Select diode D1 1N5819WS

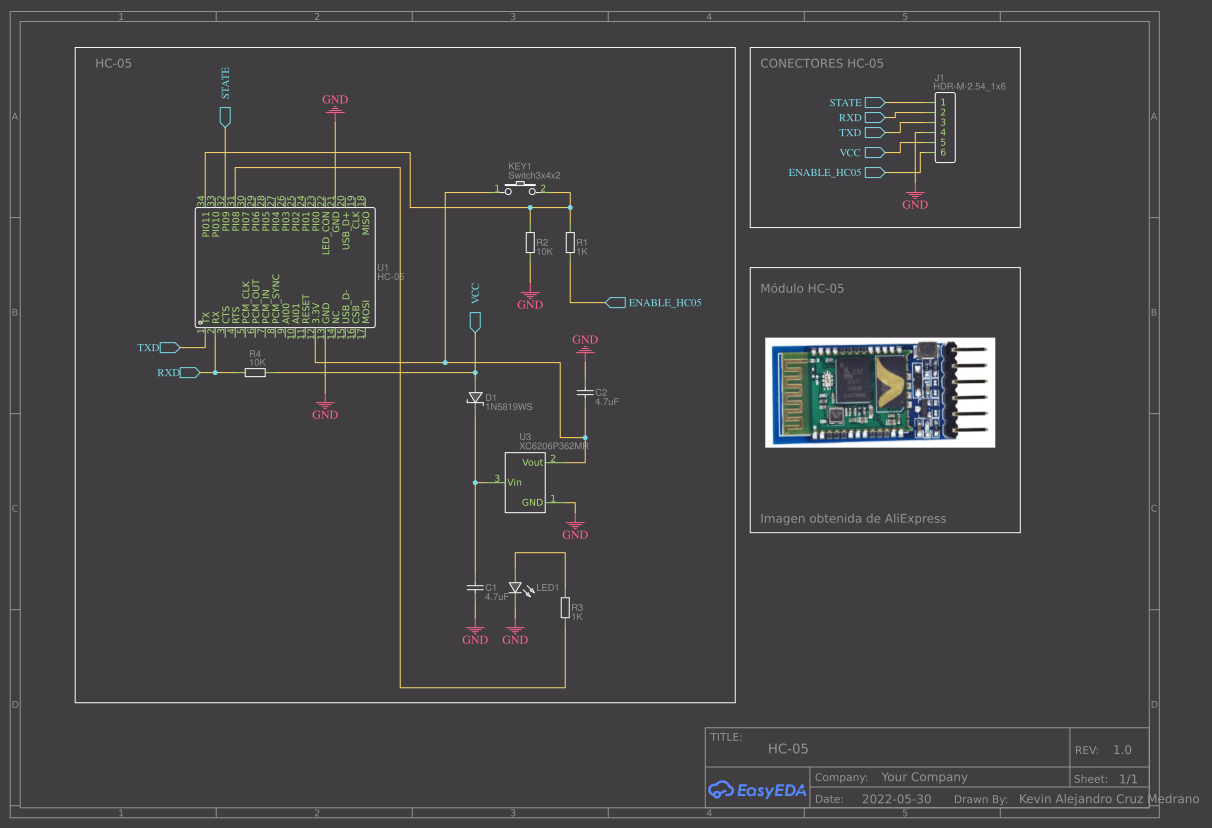click(475, 397)
